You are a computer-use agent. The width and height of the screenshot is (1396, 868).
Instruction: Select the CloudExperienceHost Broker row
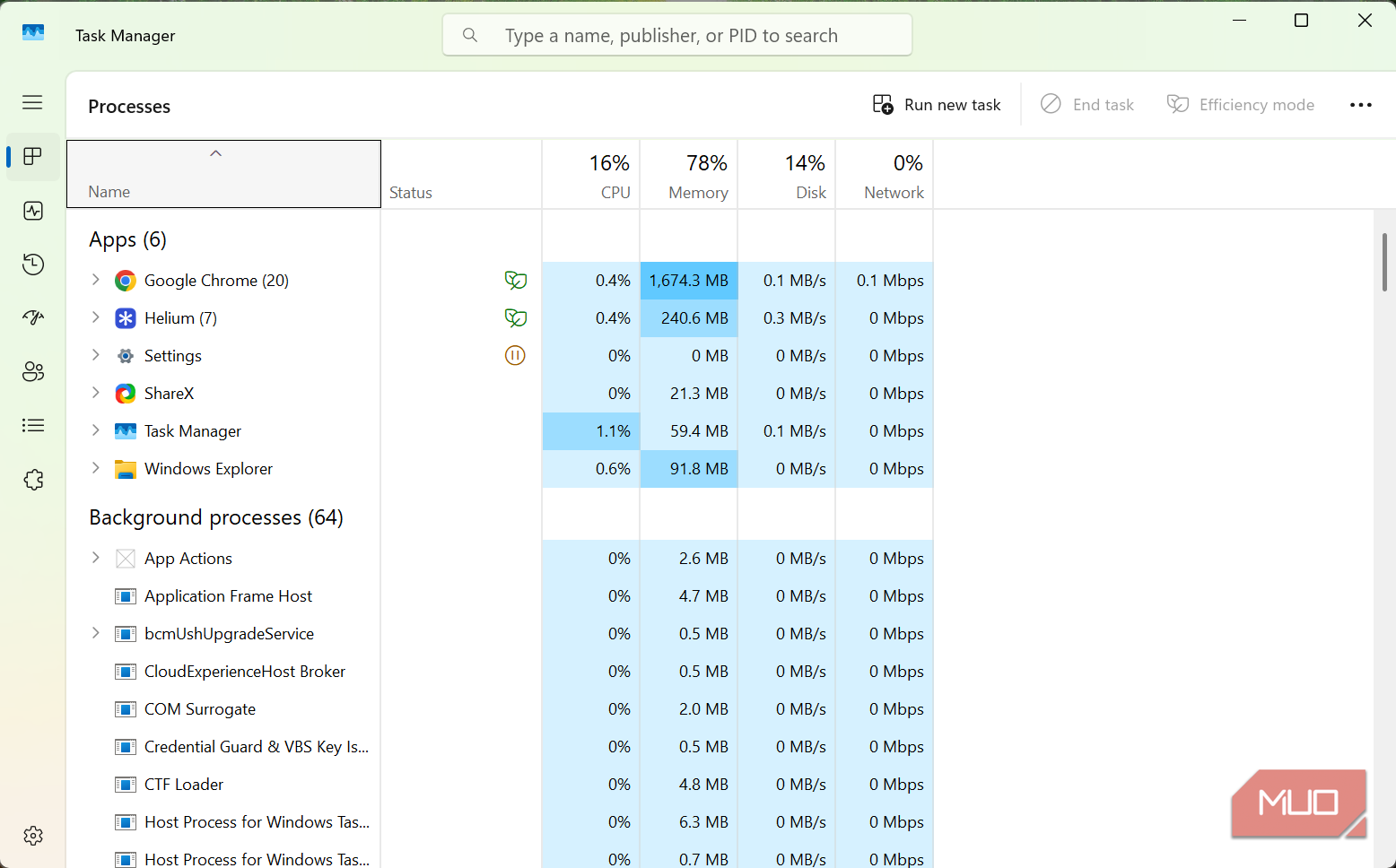click(x=501, y=672)
